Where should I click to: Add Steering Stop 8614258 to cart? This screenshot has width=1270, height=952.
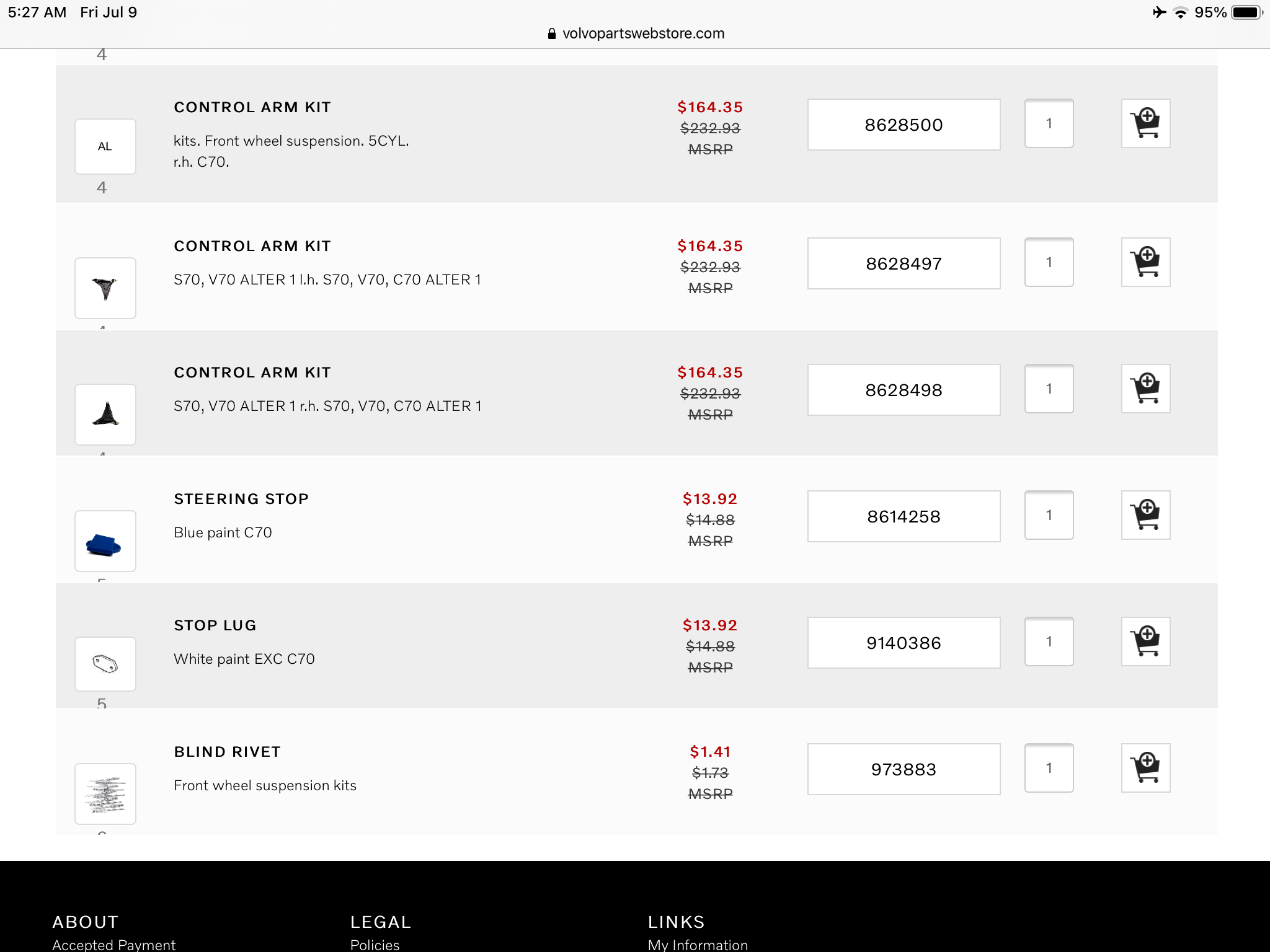pyautogui.click(x=1145, y=515)
